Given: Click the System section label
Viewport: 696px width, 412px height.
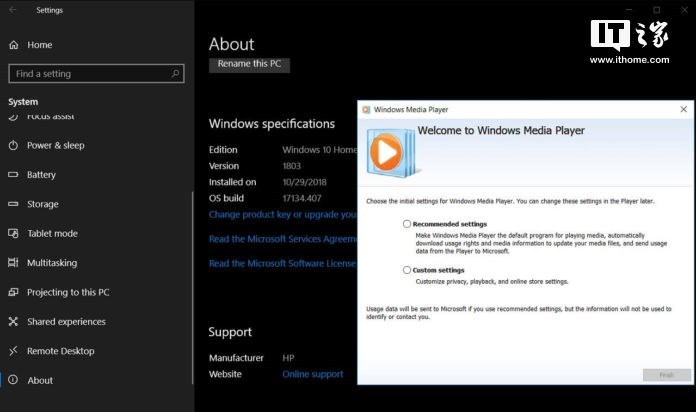Looking at the screenshot, I should click(x=23, y=102).
